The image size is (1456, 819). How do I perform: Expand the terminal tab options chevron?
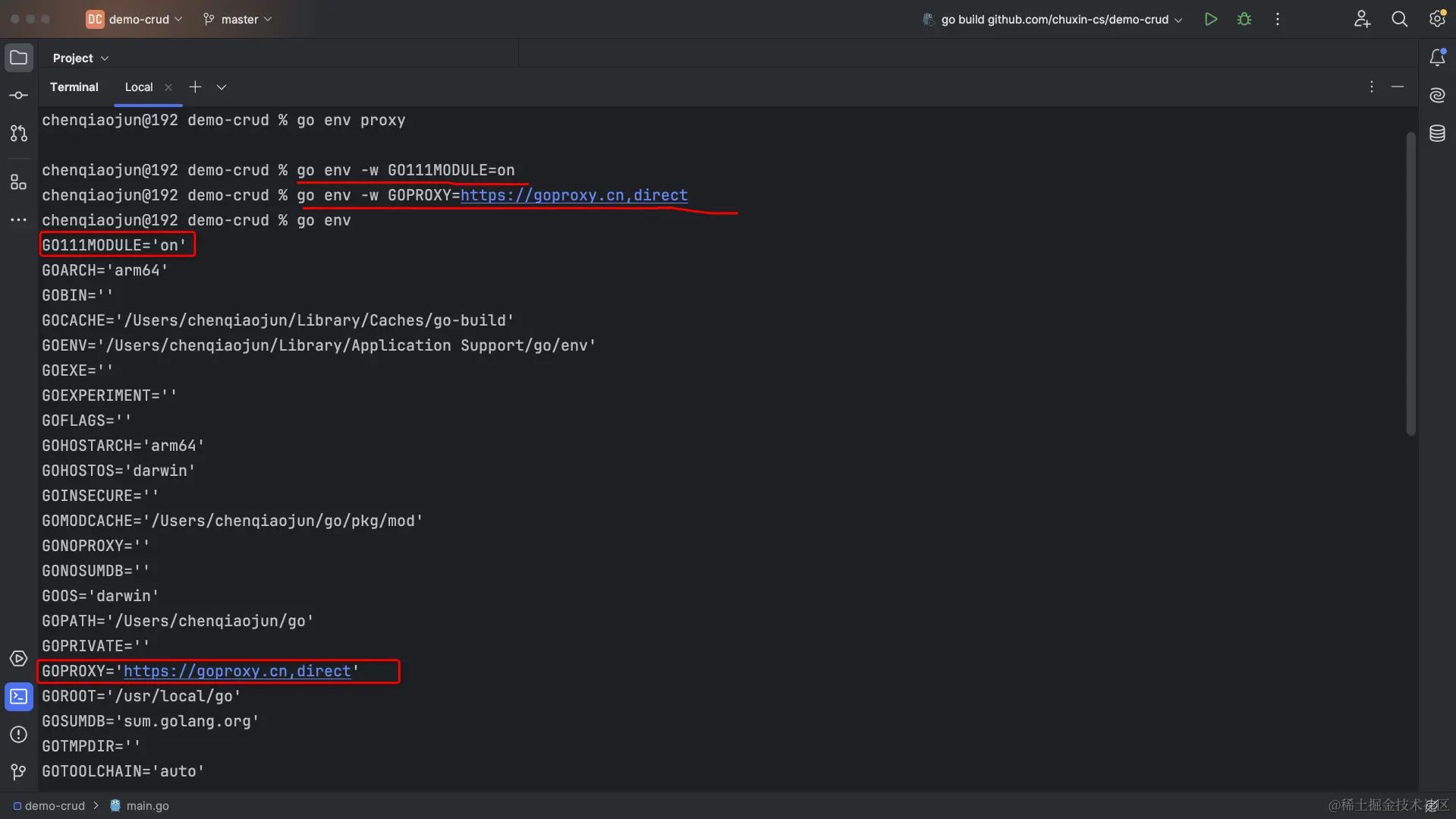[222, 87]
